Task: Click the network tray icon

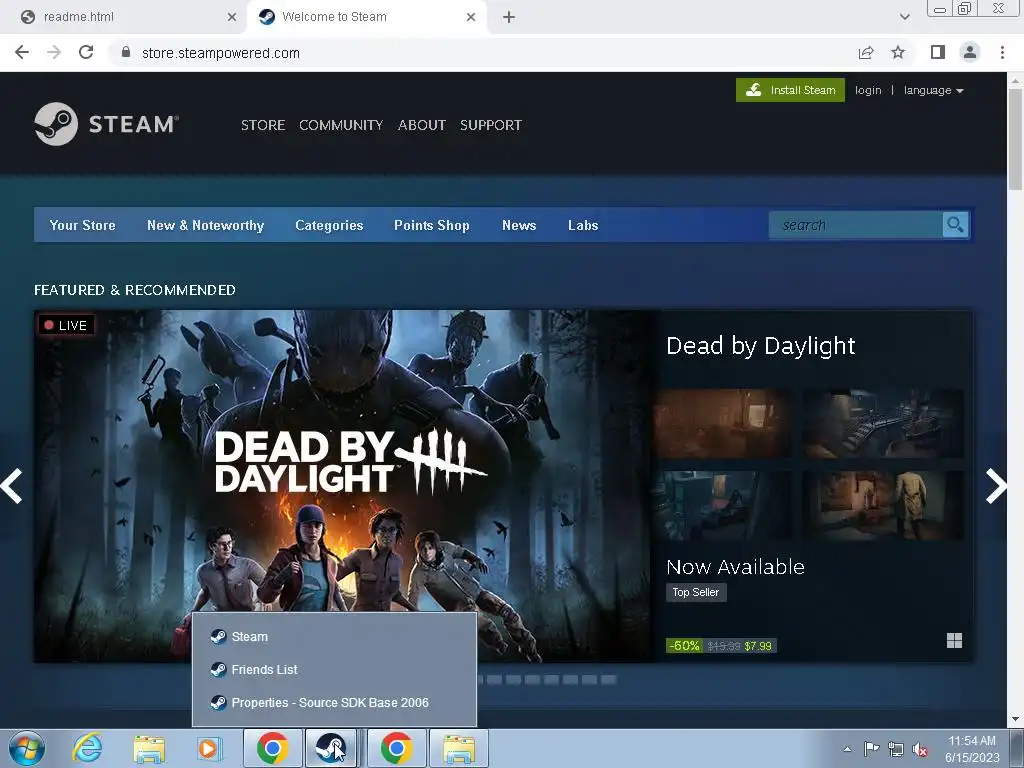Action: click(x=895, y=749)
